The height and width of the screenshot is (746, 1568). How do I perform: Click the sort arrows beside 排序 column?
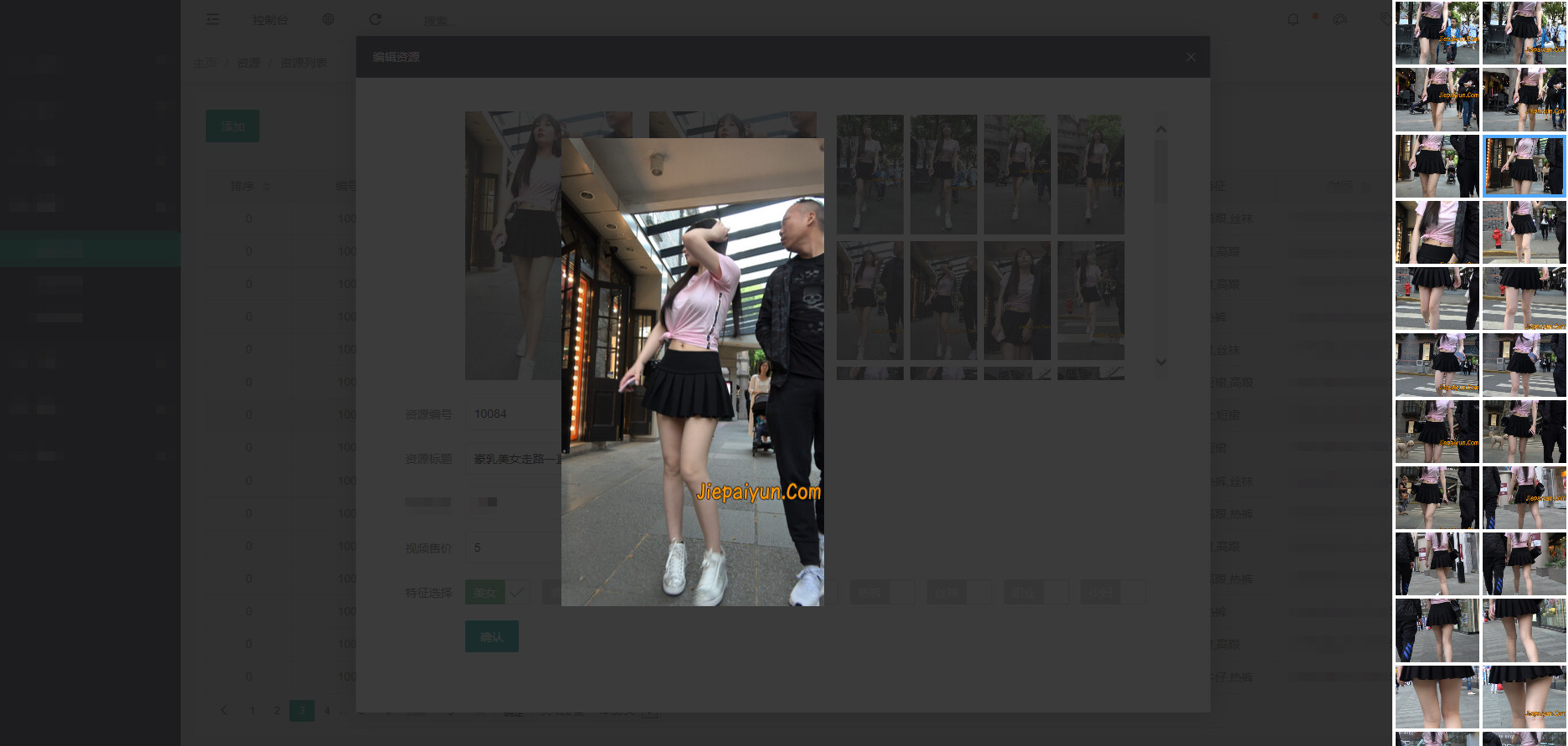(267, 186)
